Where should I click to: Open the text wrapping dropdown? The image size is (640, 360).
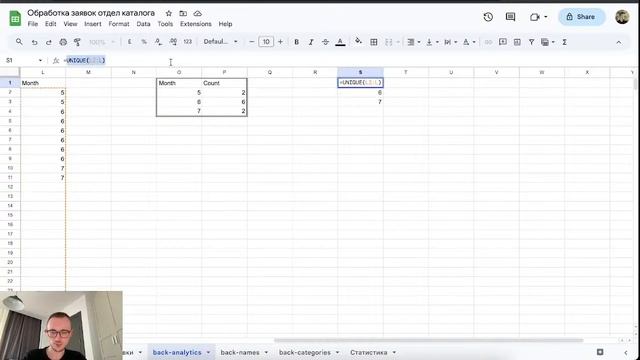point(450,42)
